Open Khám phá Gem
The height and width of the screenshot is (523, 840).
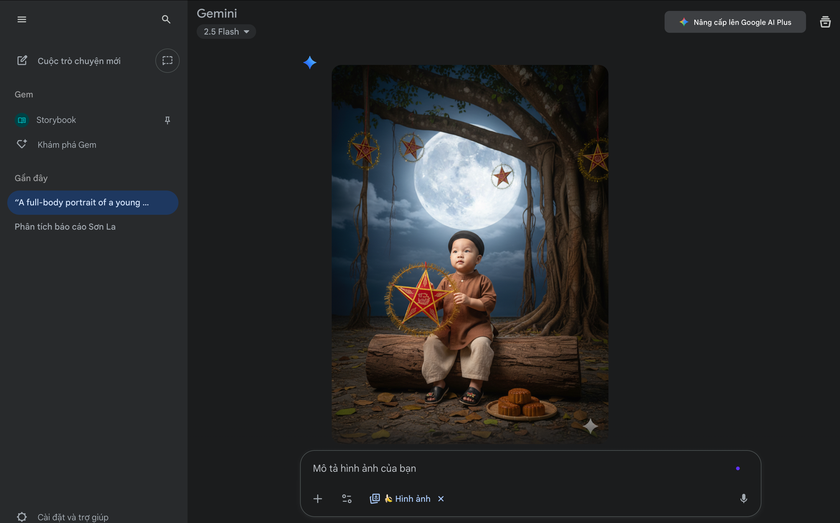[x=66, y=145]
